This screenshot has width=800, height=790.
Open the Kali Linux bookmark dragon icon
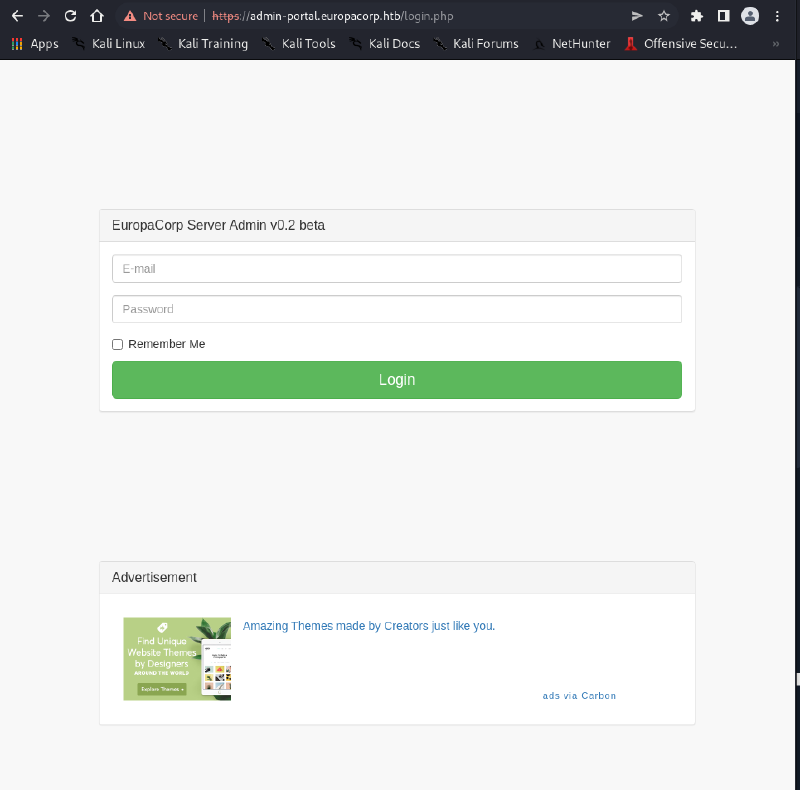point(79,43)
